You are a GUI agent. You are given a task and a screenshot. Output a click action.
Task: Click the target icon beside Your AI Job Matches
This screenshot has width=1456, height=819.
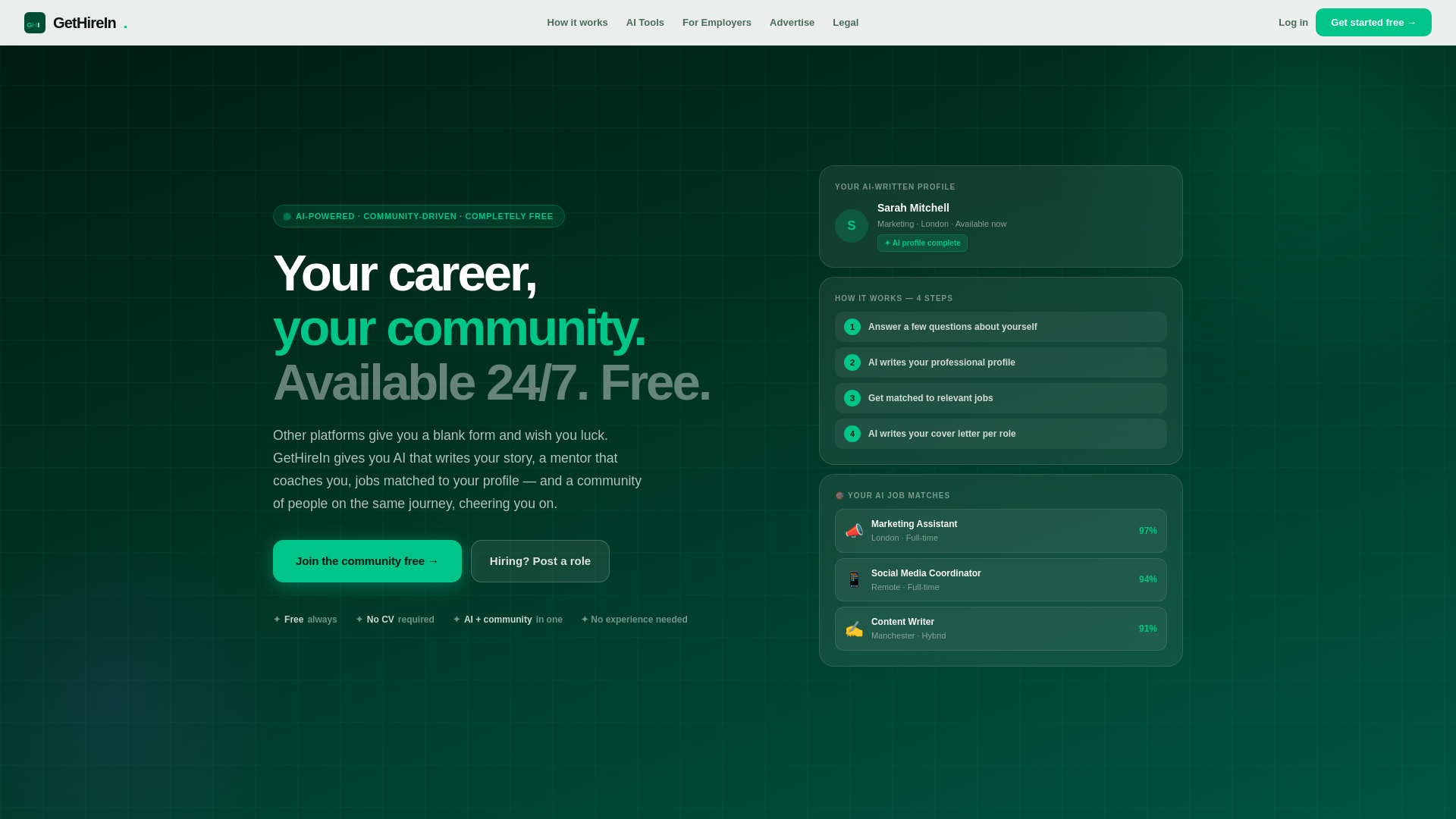coord(839,496)
